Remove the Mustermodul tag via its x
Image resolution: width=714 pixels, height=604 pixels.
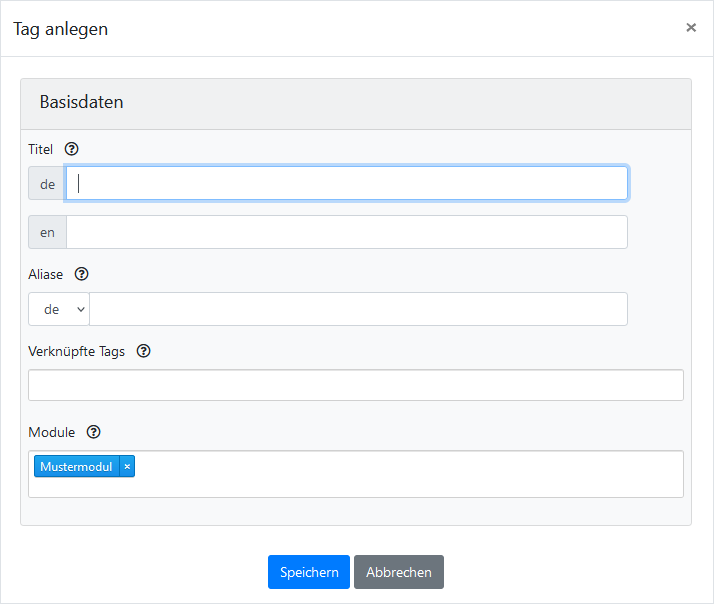pyautogui.click(x=127, y=466)
